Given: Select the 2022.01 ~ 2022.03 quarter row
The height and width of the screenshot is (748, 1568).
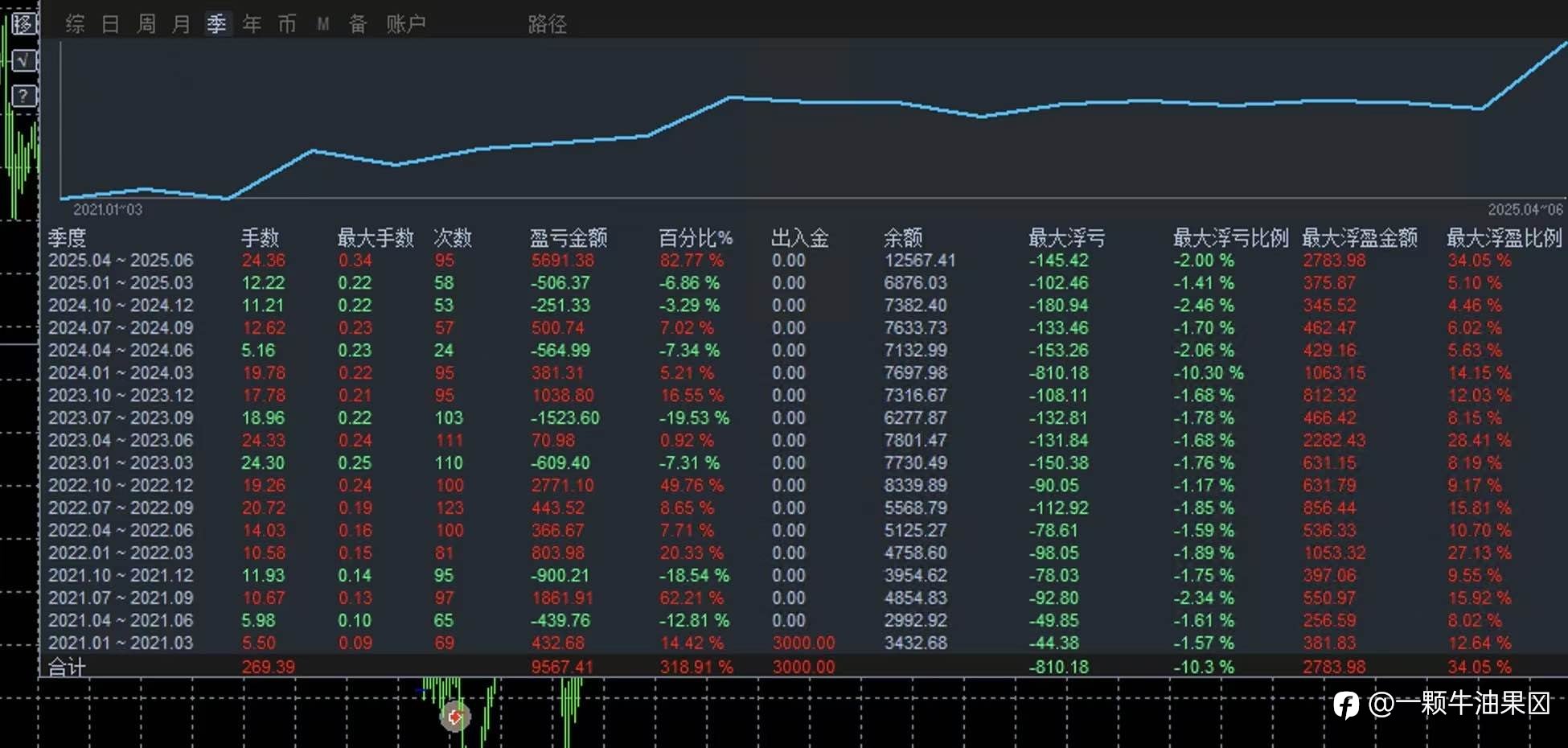Looking at the screenshot, I should pos(802,553).
